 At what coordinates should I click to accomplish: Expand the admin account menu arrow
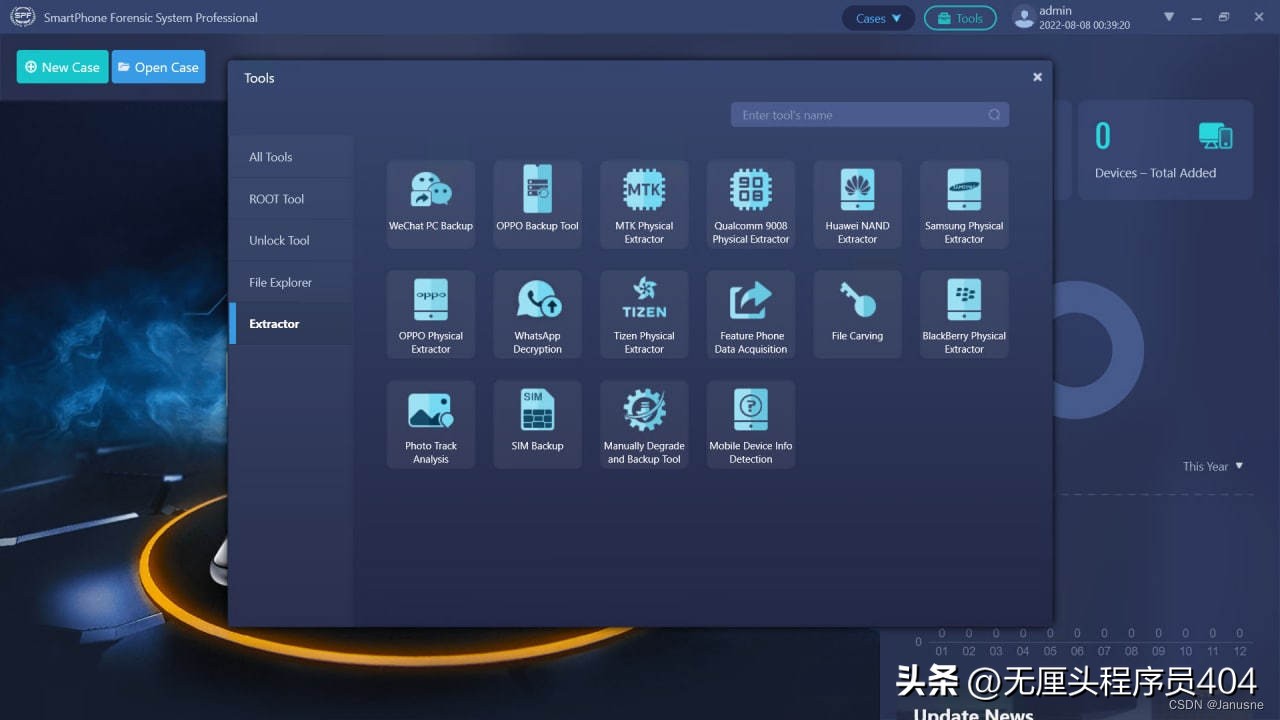(x=1169, y=17)
